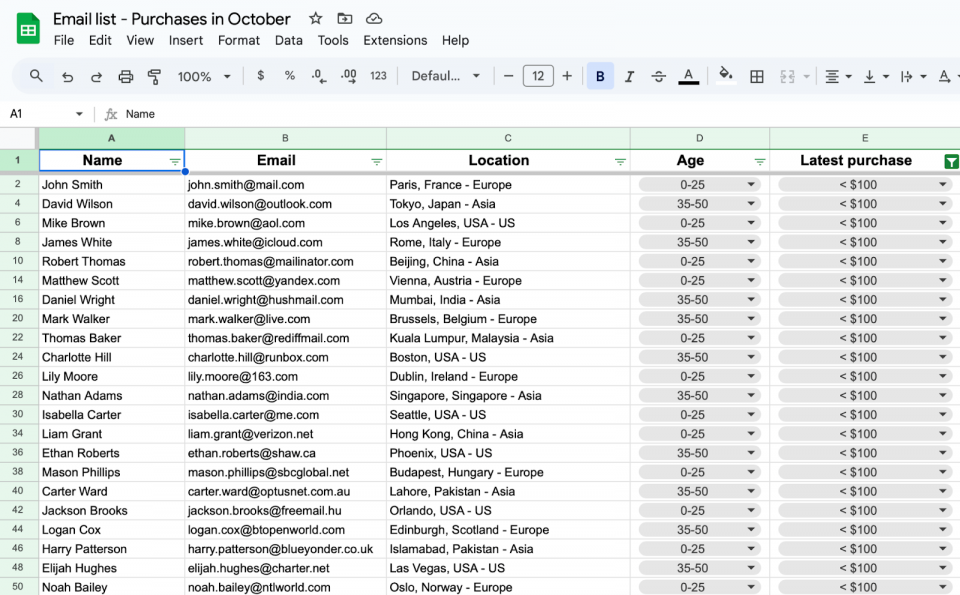
Task: Star this spreadsheet
Action: point(315,18)
